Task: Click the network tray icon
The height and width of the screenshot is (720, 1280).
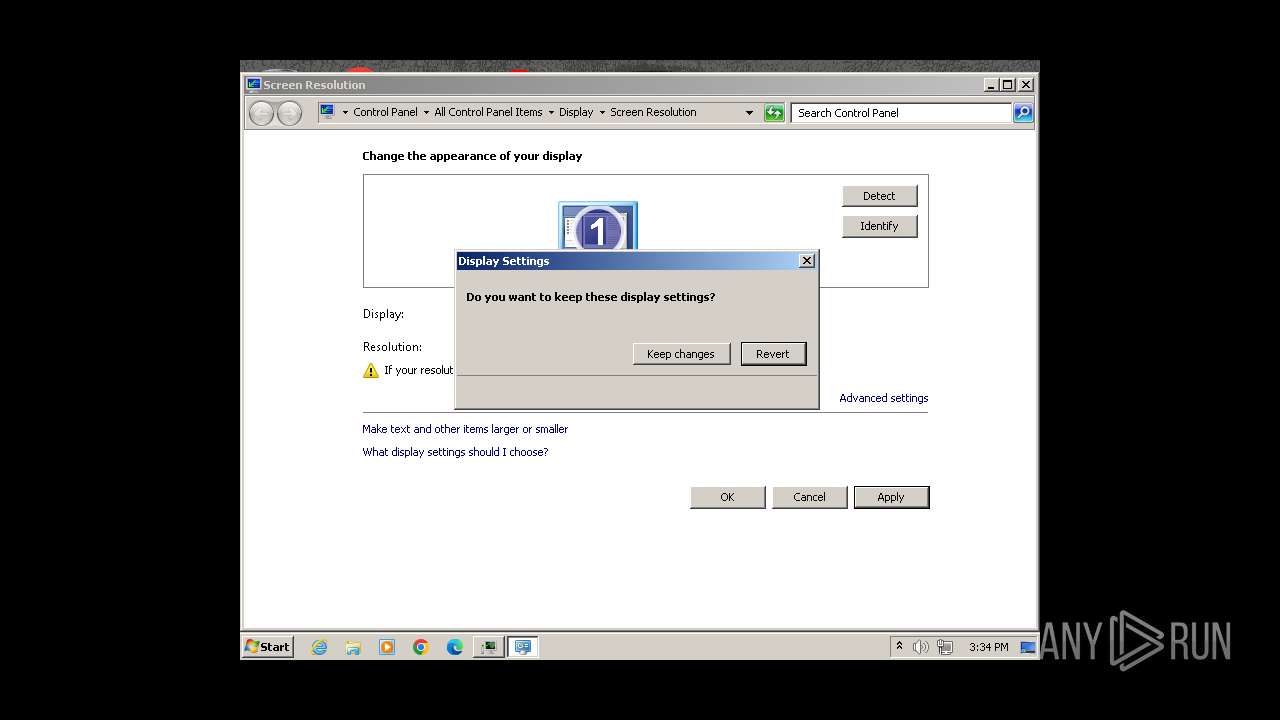Action: coord(945,647)
